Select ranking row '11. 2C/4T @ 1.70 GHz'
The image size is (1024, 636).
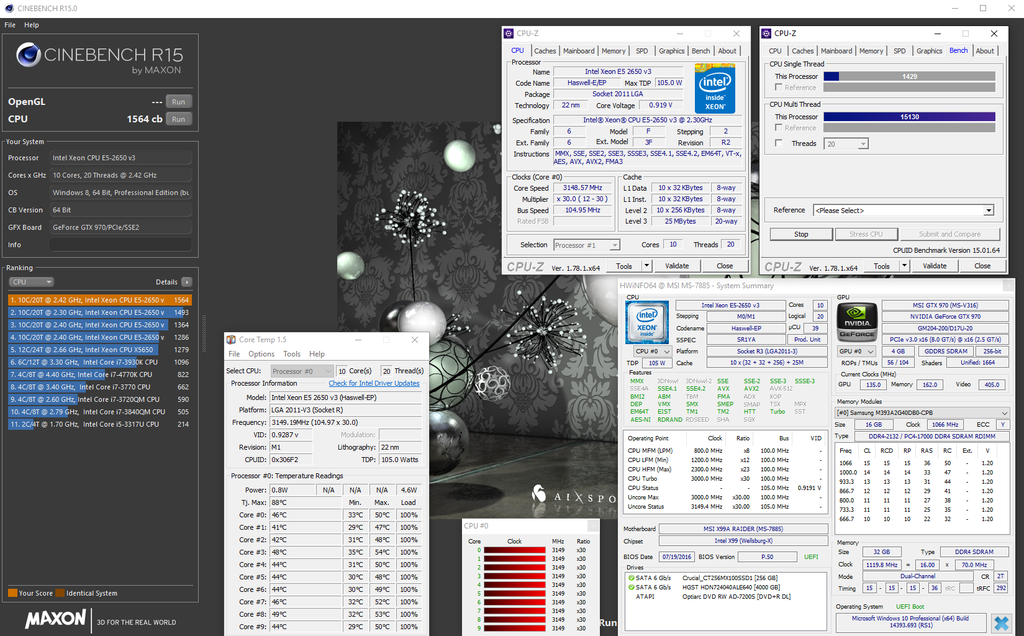[100, 424]
